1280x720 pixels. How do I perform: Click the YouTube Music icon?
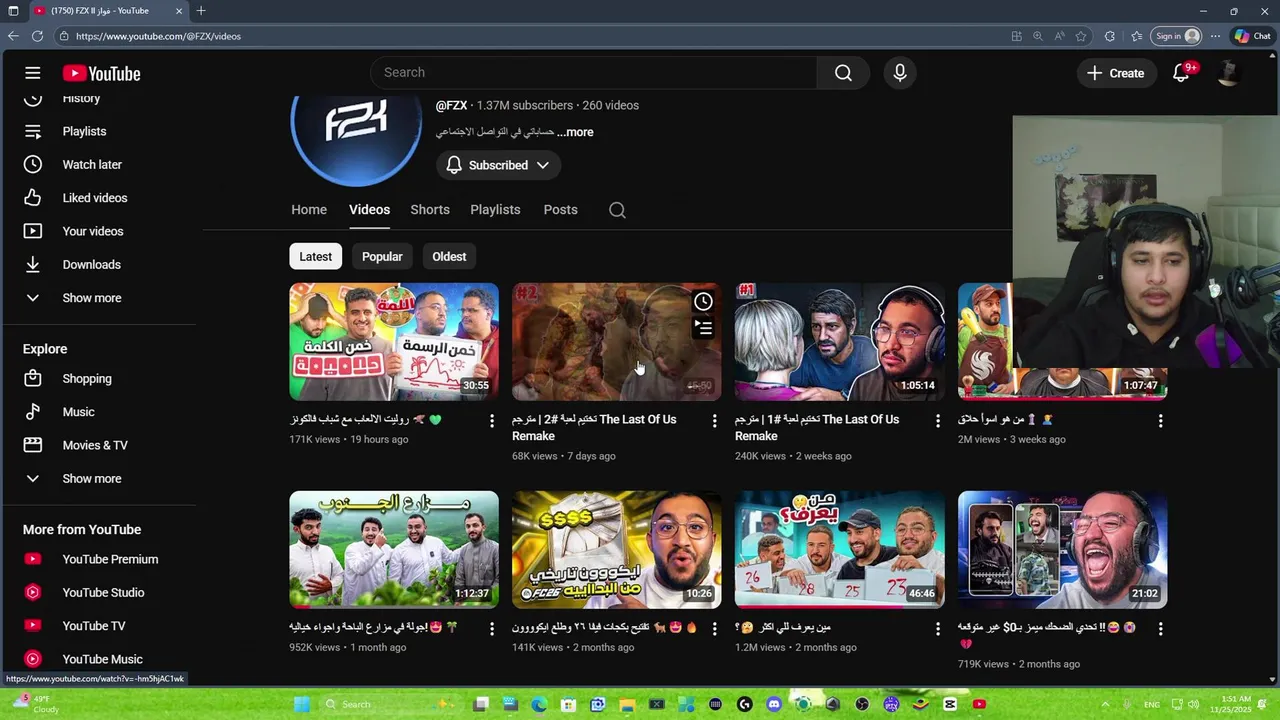tap(33, 659)
